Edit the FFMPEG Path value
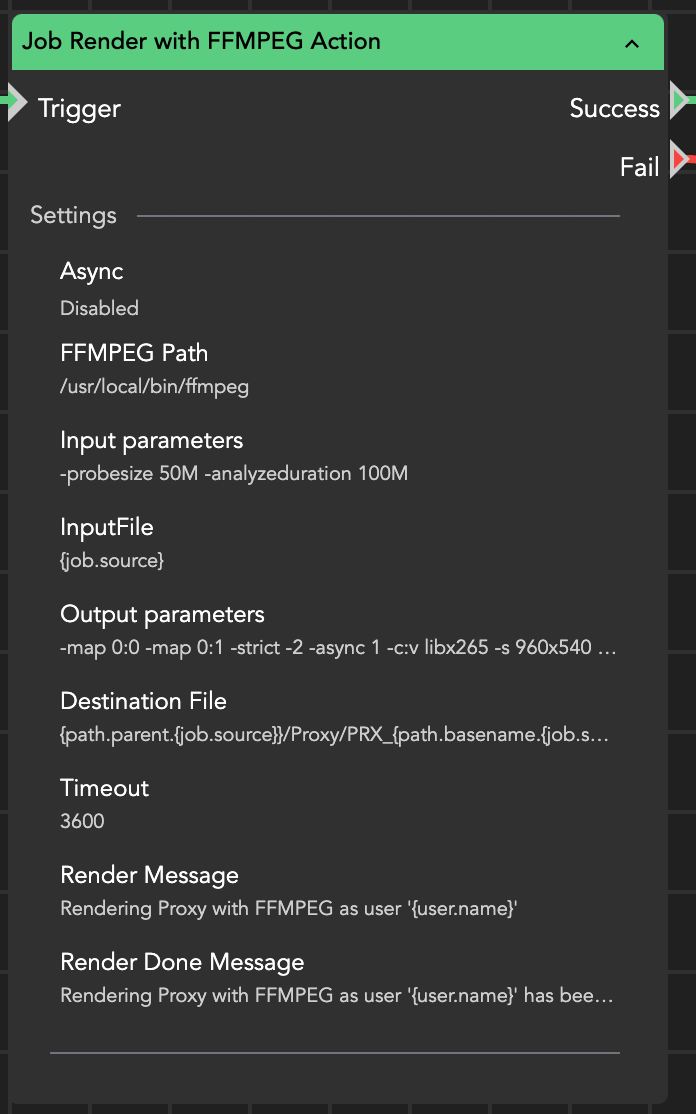The height and width of the screenshot is (1114, 696). pos(154,387)
